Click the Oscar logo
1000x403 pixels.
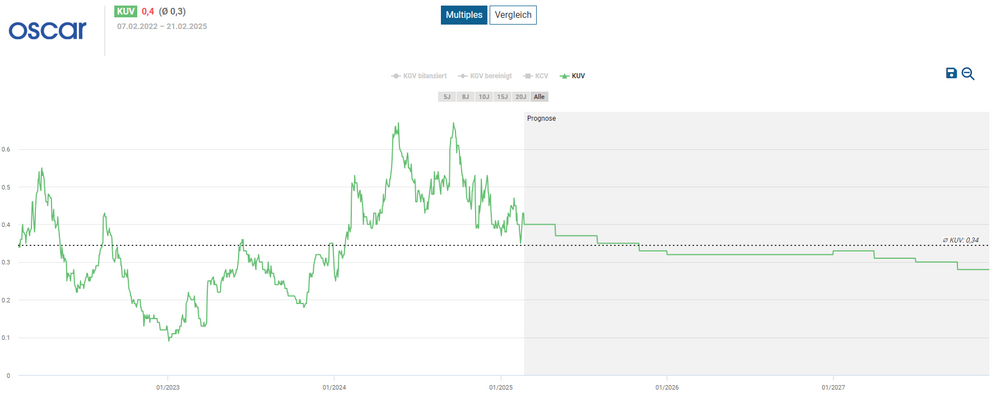tap(46, 31)
